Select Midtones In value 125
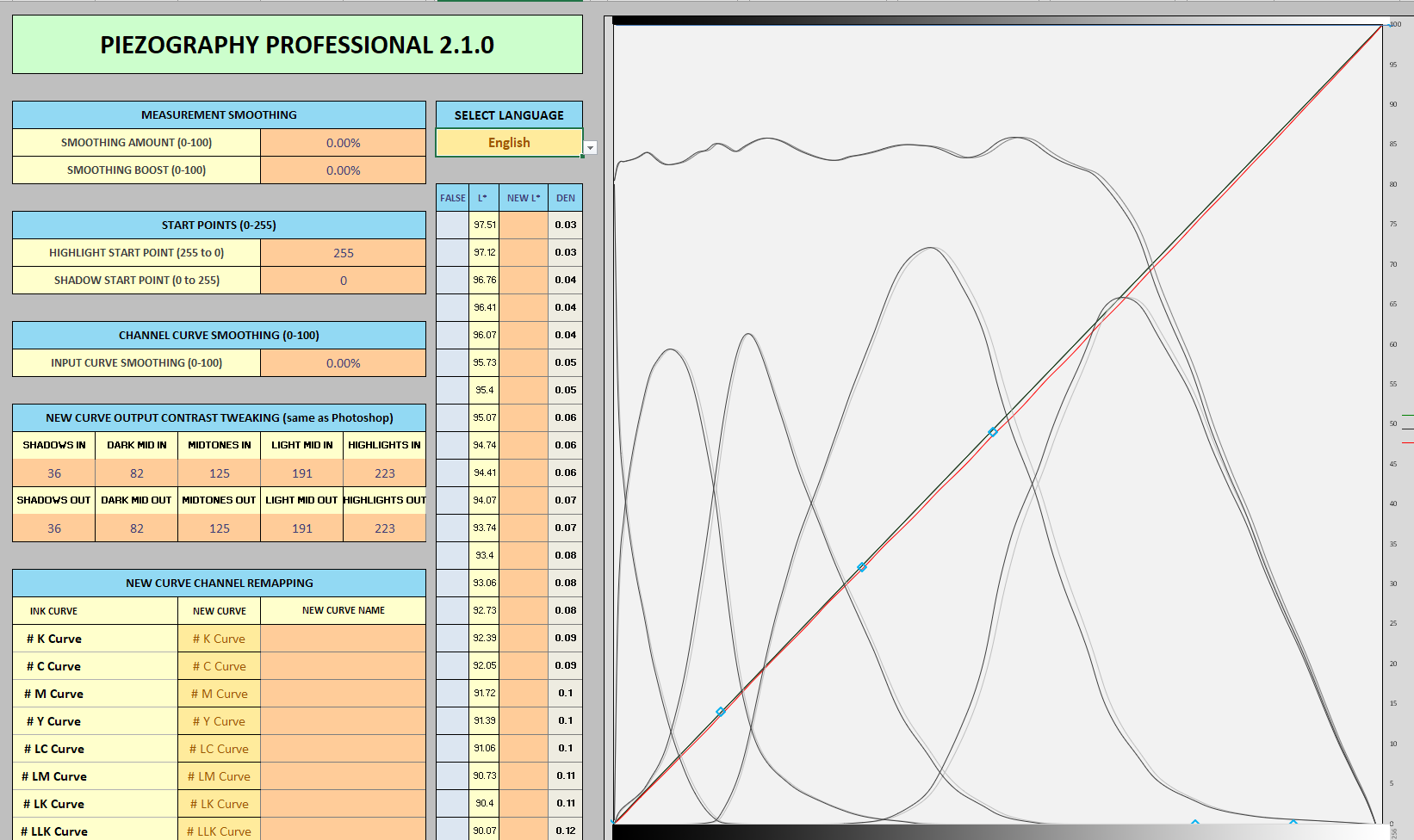This screenshot has height=840, width=1414. [x=220, y=473]
